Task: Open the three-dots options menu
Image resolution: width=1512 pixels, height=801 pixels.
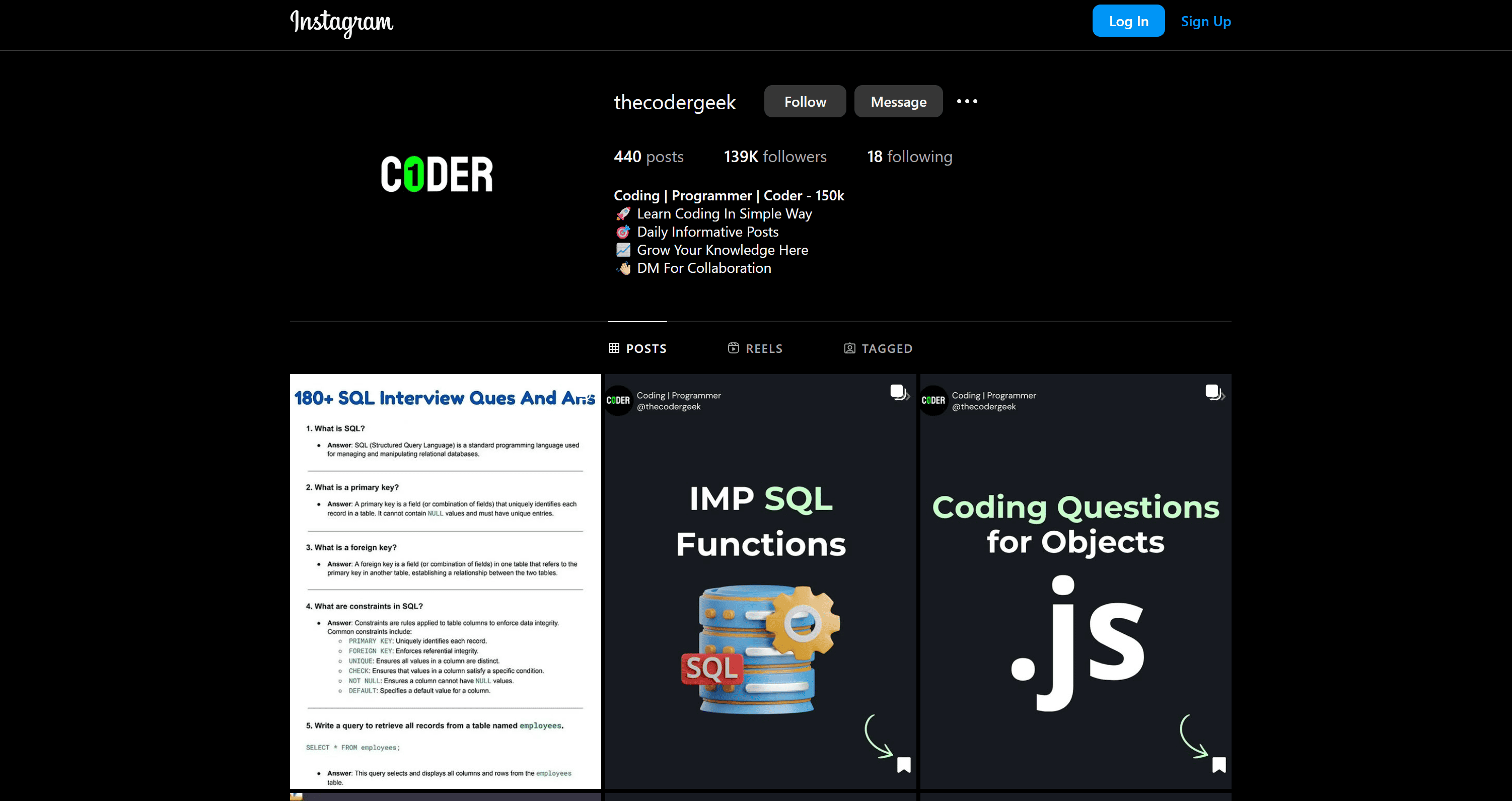Action: click(x=967, y=102)
